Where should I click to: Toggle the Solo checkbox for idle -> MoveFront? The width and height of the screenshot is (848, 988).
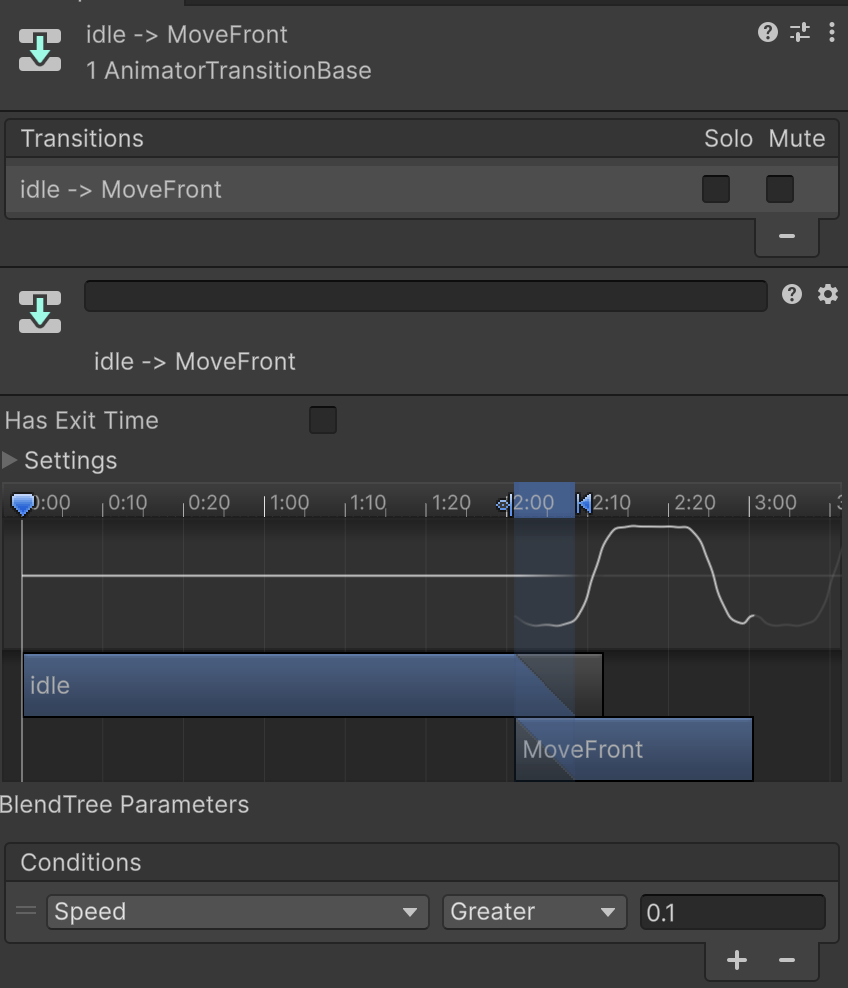(x=716, y=189)
